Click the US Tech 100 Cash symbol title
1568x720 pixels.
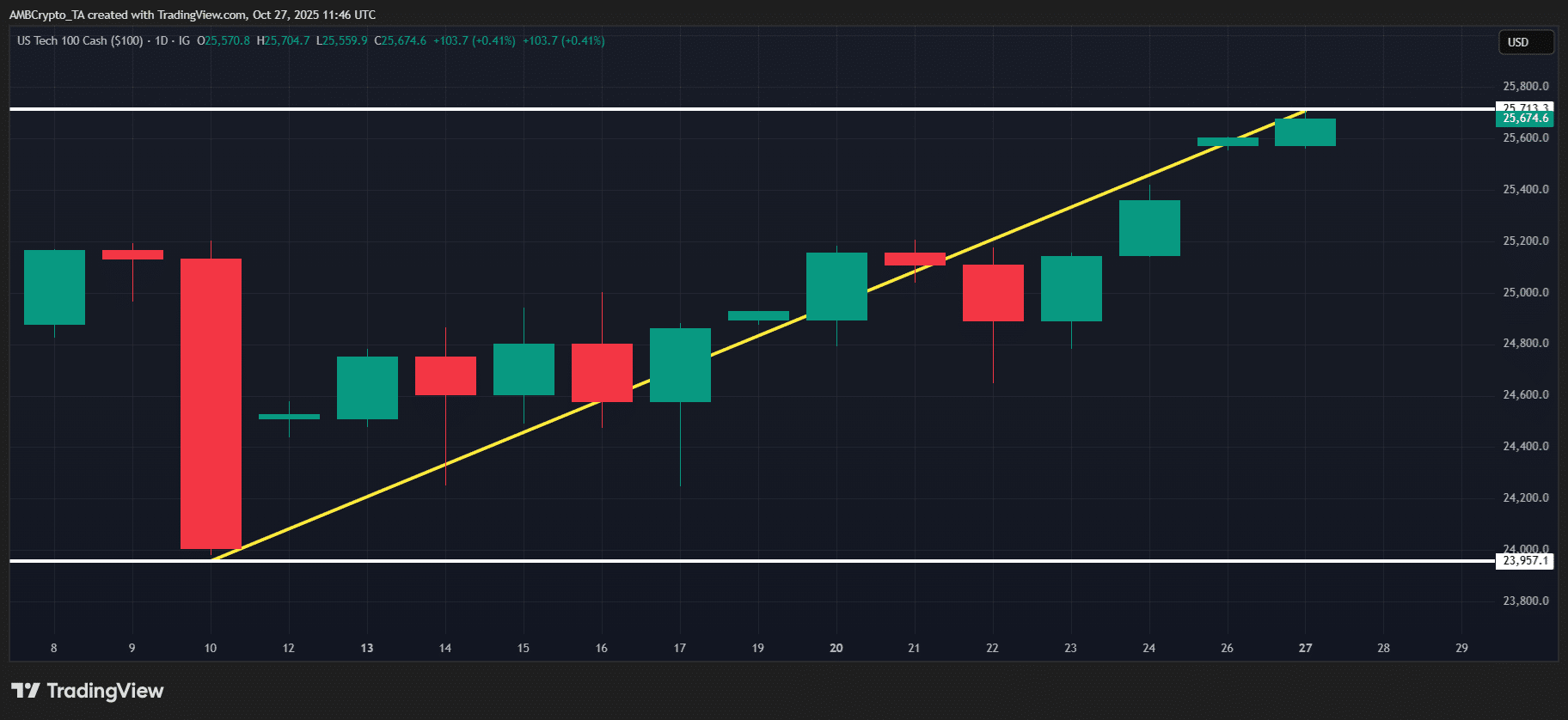click(x=80, y=40)
